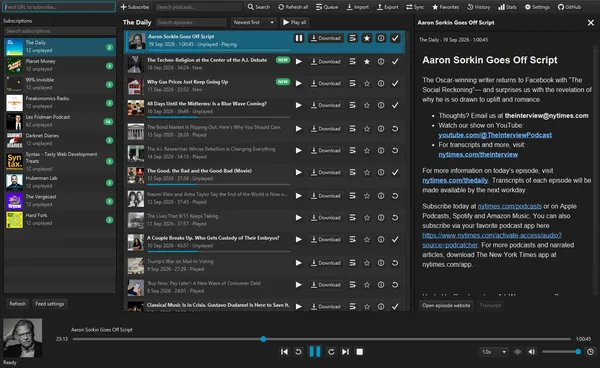Image resolution: width=600 pixels, height=368 pixels.
Task: Open the sleep timer icon
Action: pyautogui.click(x=590, y=352)
